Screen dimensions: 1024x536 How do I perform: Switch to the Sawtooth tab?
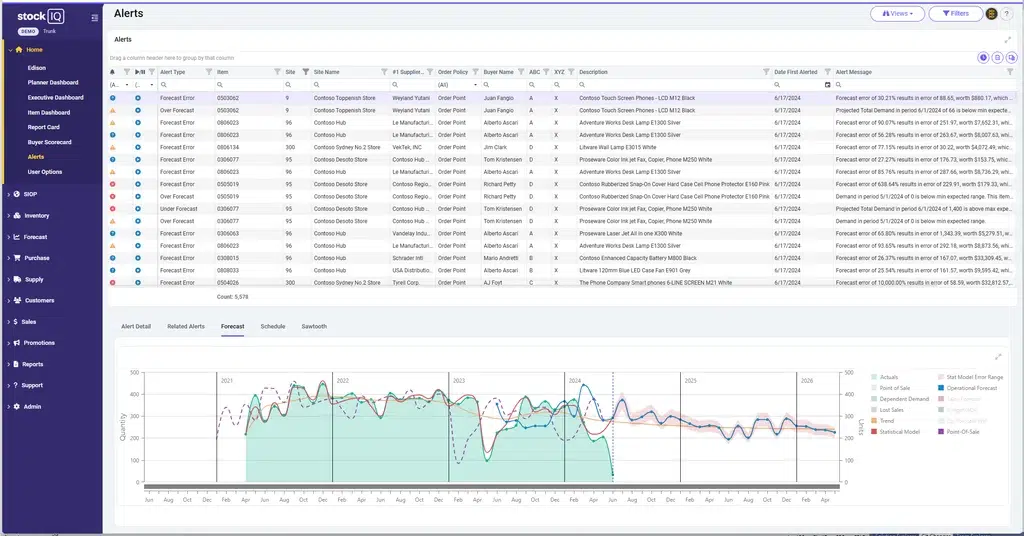[x=314, y=326]
